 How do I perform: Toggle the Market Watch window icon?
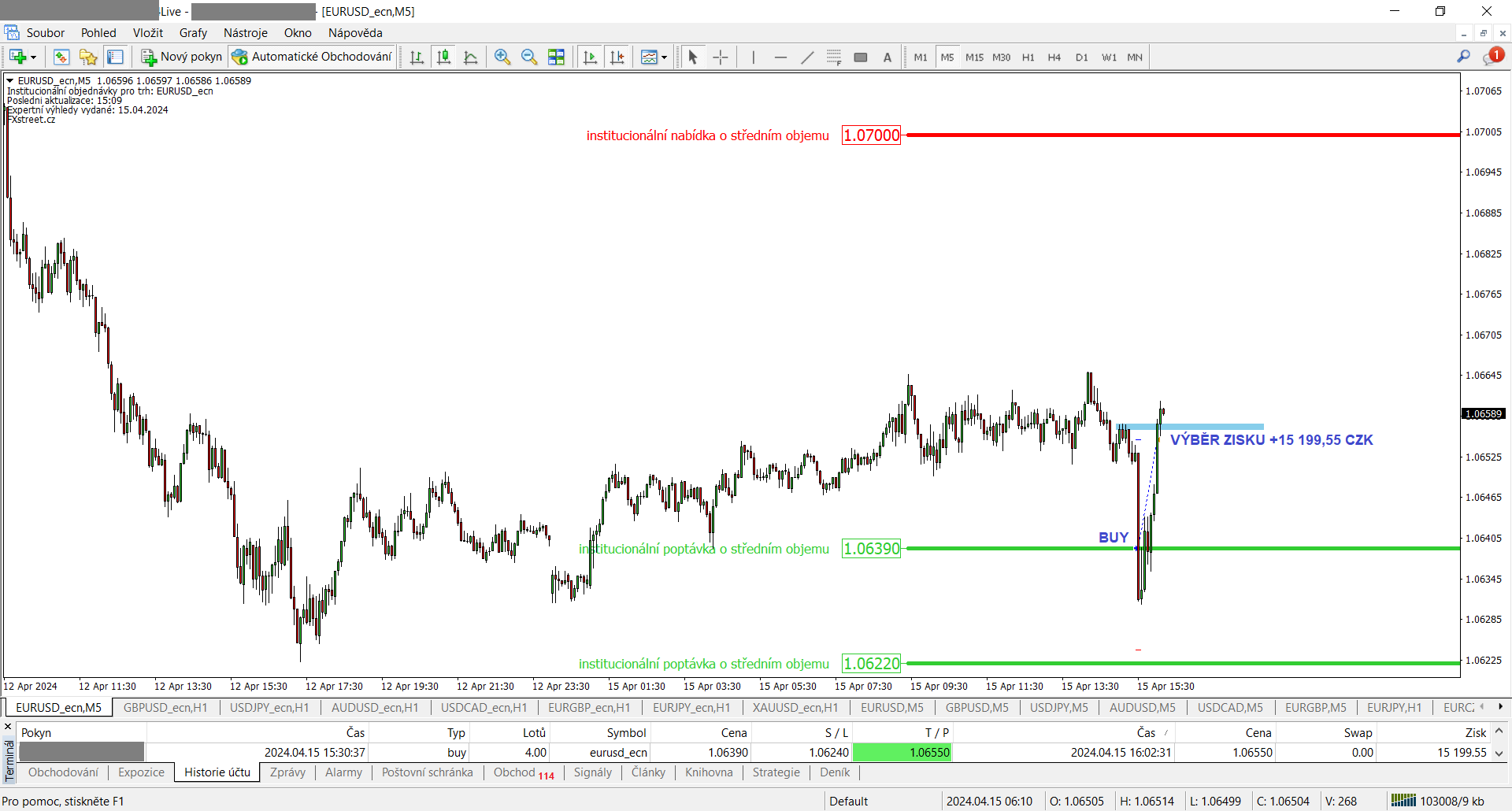point(61,57)
